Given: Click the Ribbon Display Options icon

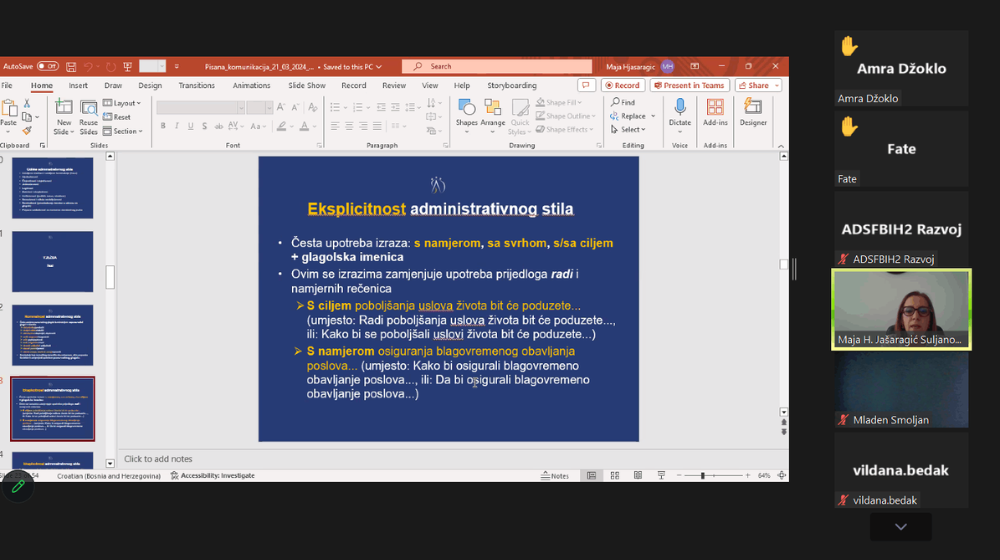Looking at the screenshot, I should (695, 66).
